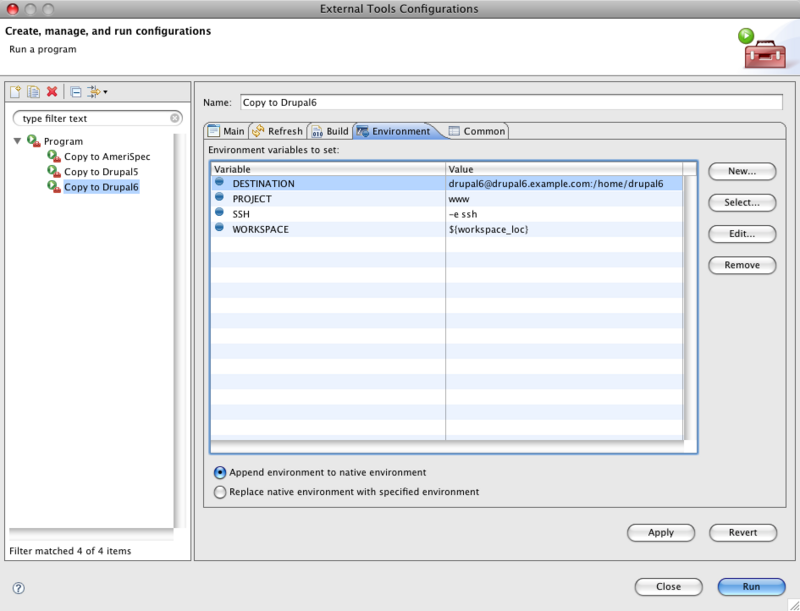Open the Refresh tab
Image resolution: width=800 pixels, height=611 pixels.
click(277, 131)
